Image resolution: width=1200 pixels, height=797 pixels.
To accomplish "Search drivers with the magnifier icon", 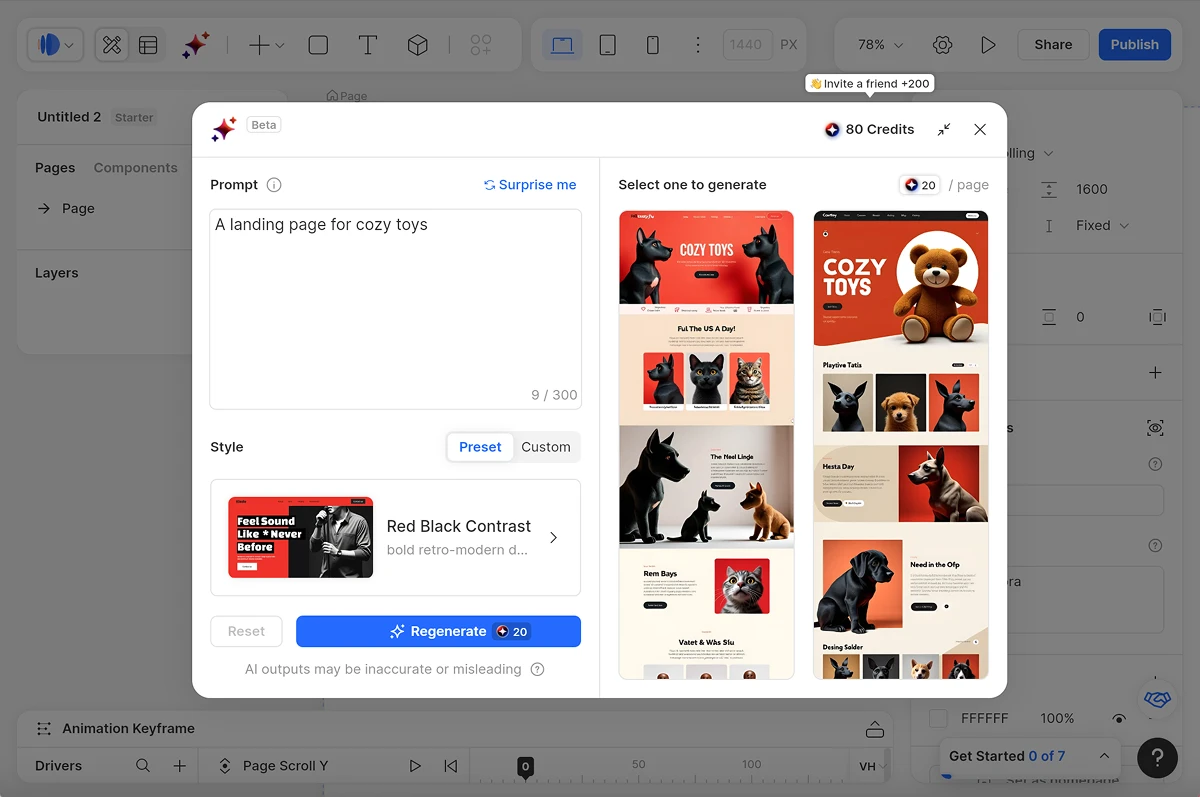I will (143, 766).
